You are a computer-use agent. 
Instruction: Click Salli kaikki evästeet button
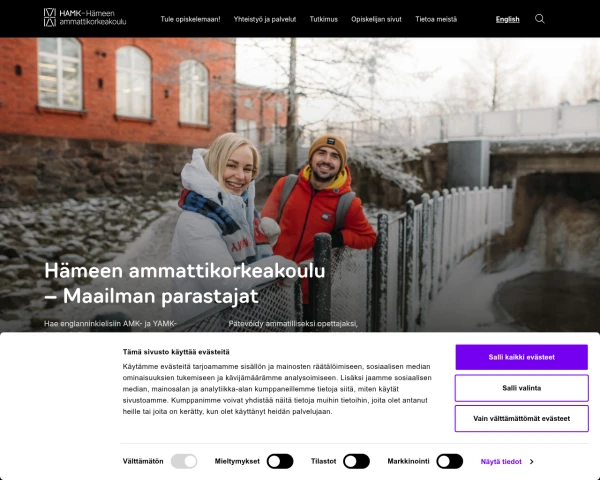522,357
